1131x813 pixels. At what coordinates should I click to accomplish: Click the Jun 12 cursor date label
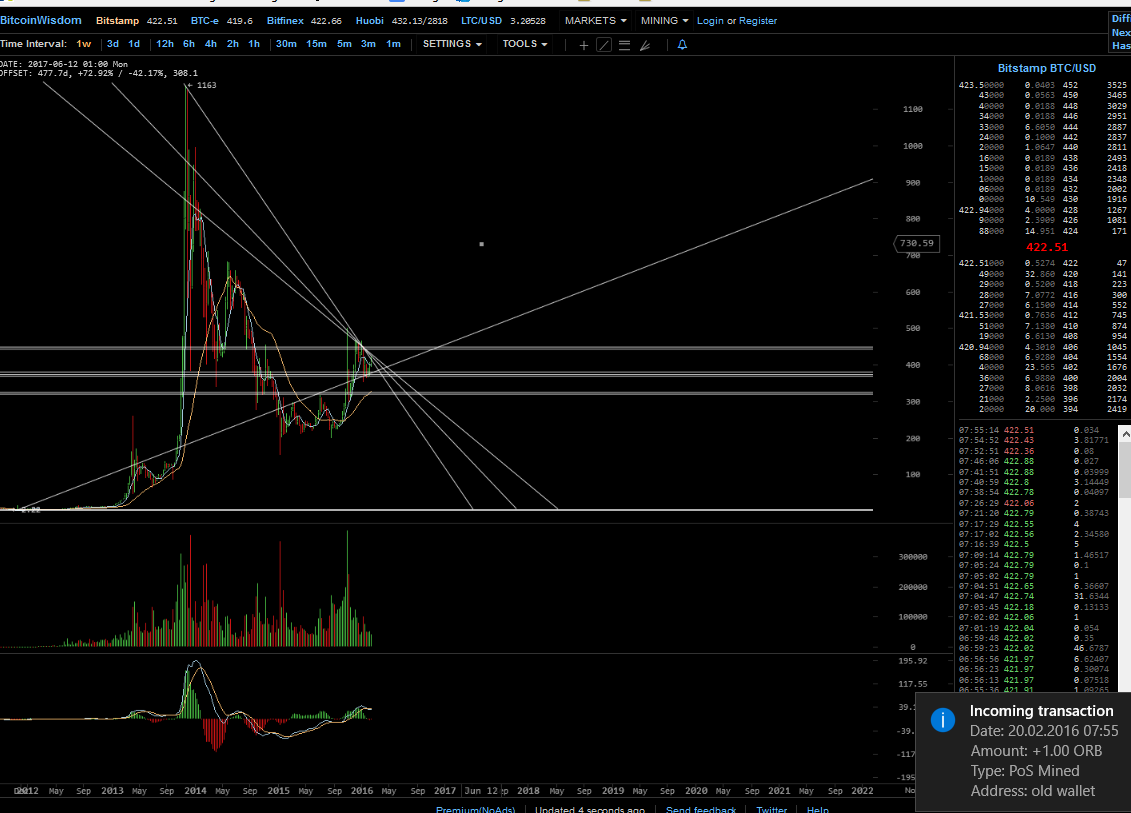click(x=481, y=791)
